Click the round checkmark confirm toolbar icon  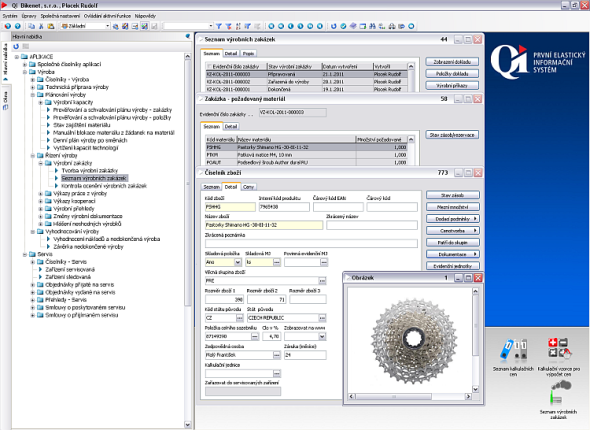click(x=343, y=26)
